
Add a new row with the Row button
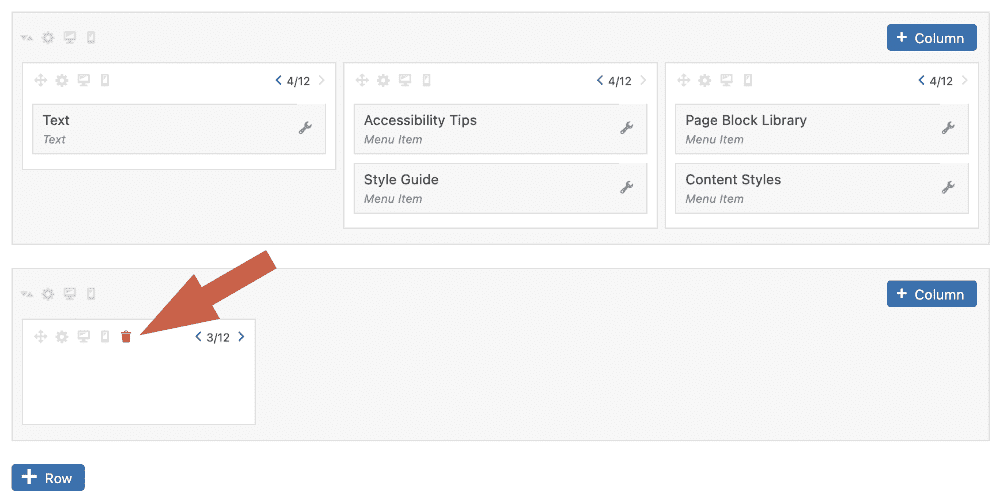click(x=48, y=478)
